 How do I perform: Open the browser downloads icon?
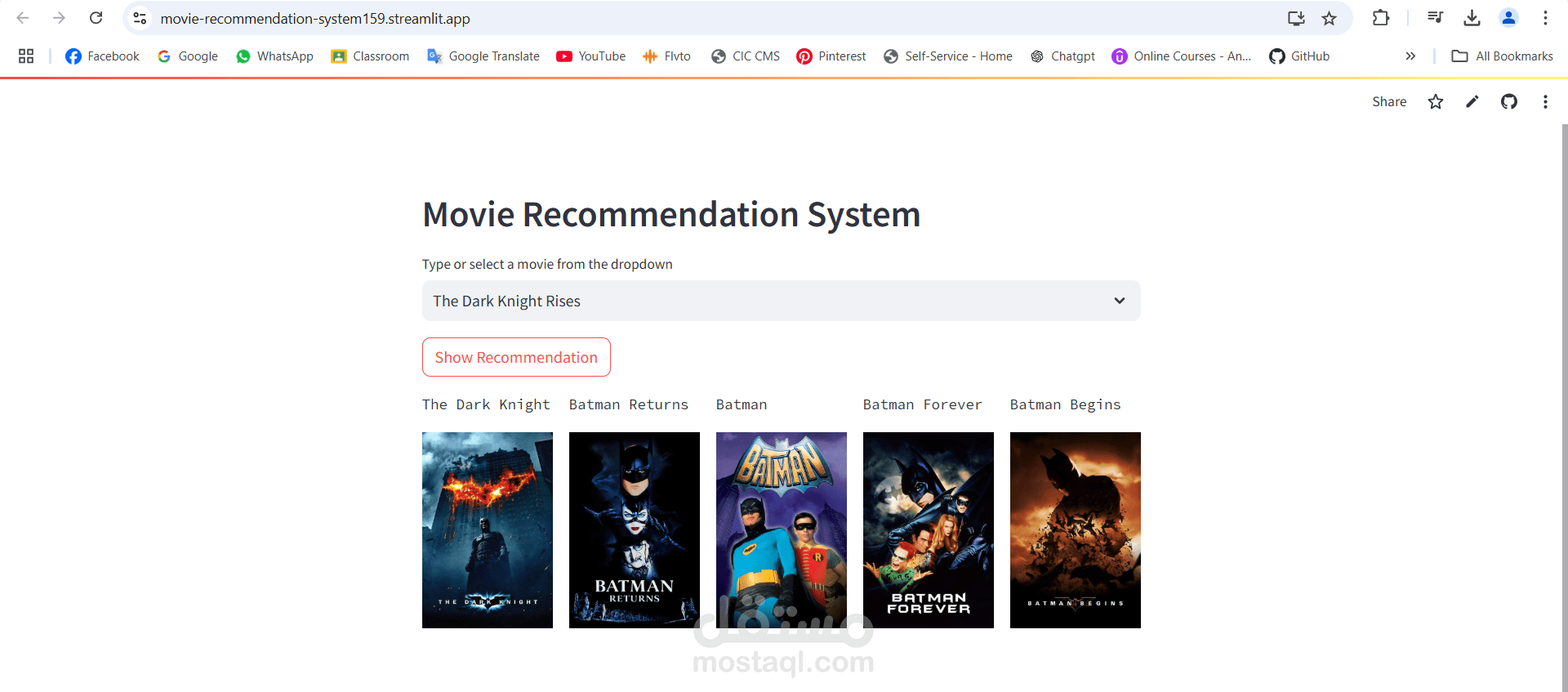1472,18
